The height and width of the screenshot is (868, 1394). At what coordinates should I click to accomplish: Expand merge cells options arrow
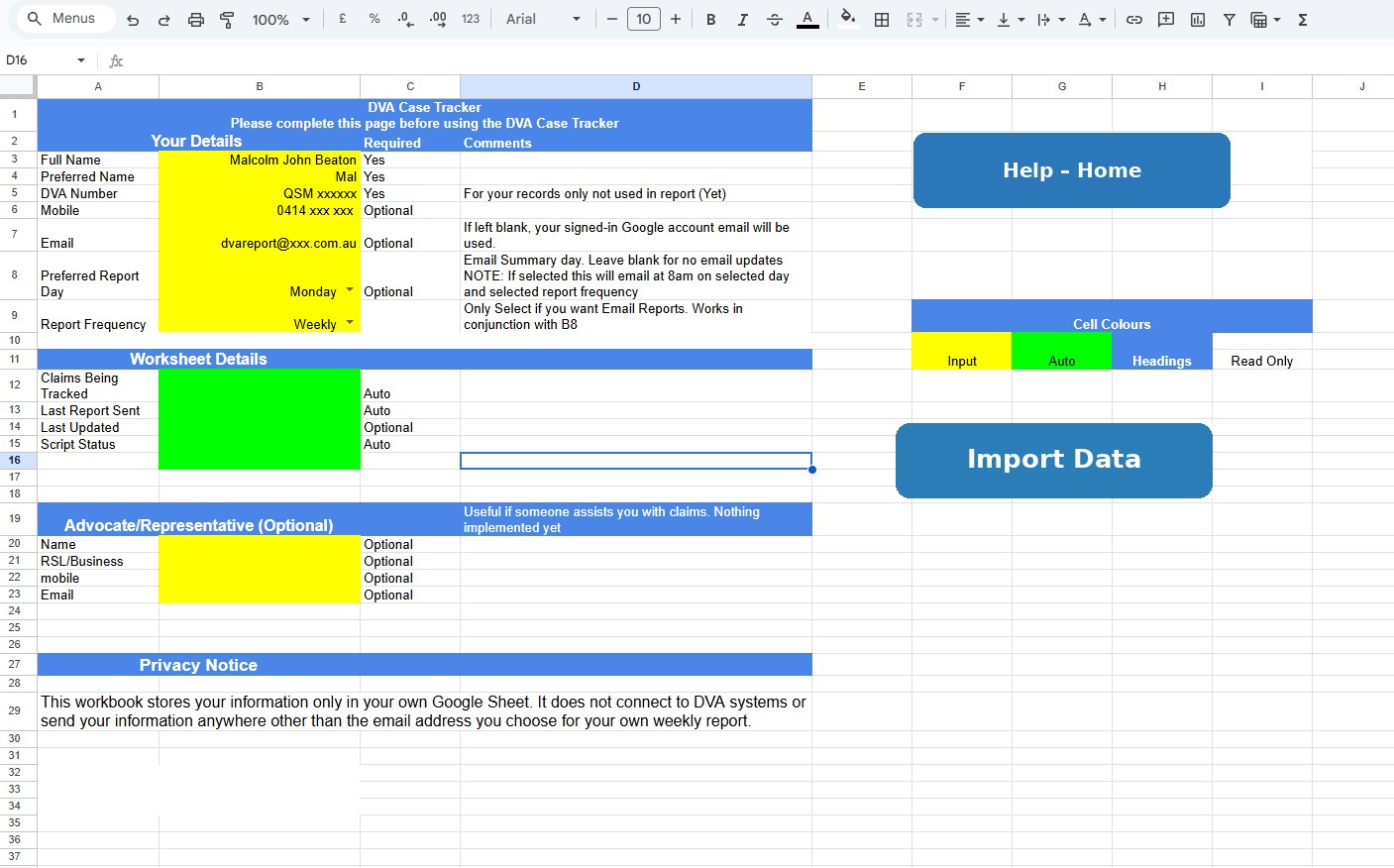[x=934, y=20]
